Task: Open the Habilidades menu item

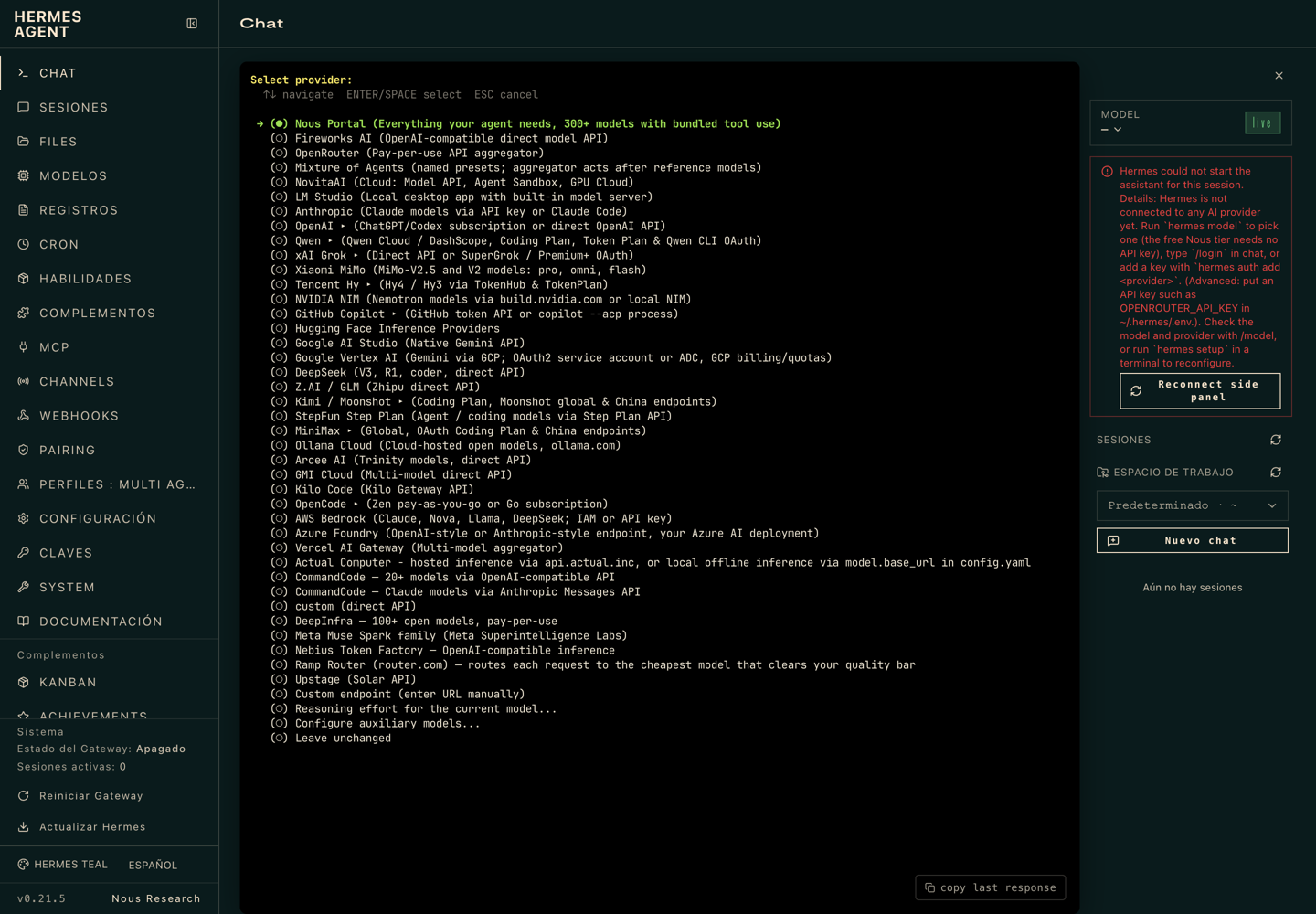Action: point(109,279)
